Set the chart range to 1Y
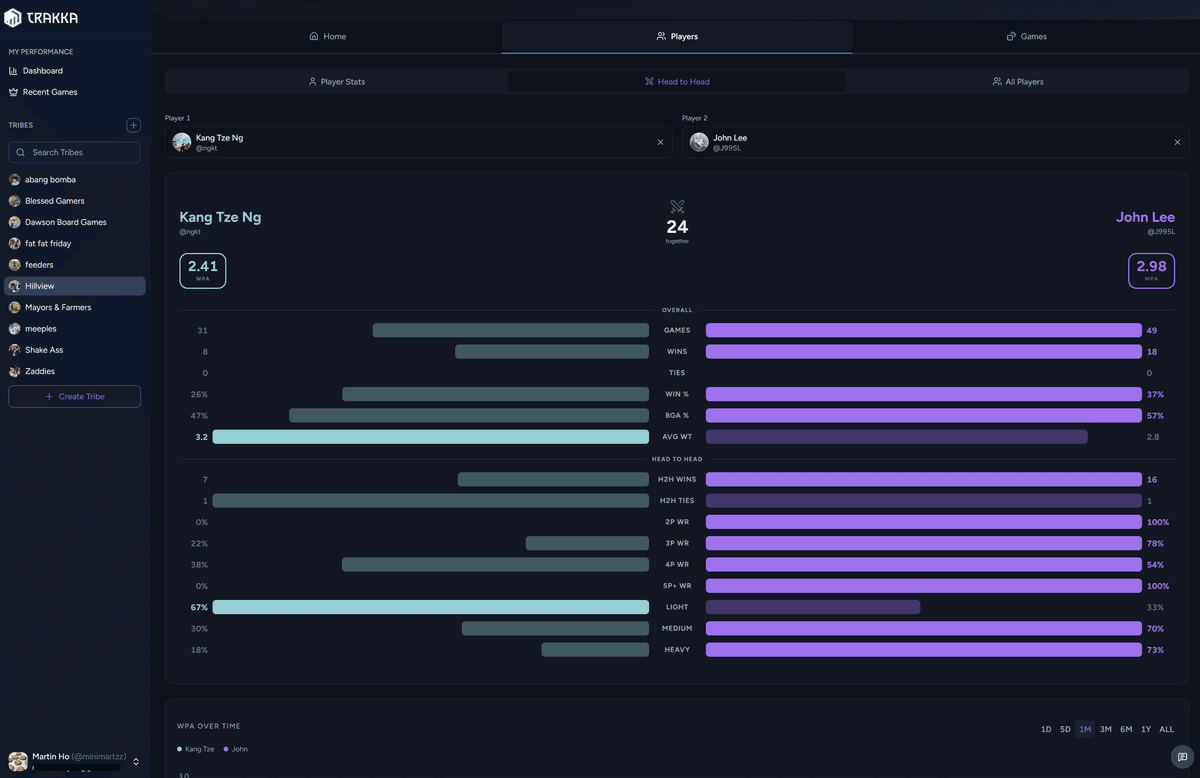1200x778 pixels. (x=1146, y=729)
